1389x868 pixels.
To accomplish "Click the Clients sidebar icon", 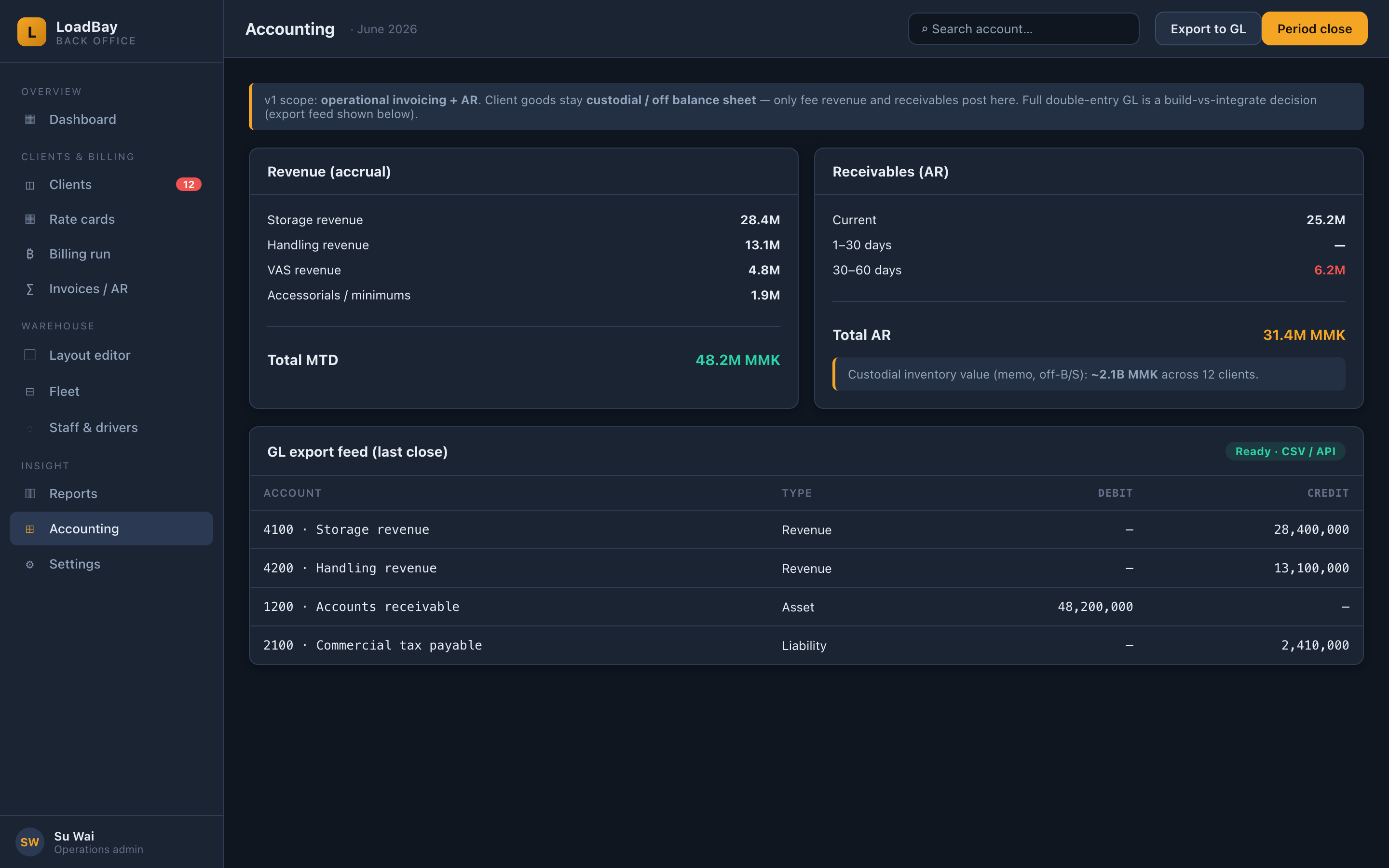I will 30,185.
